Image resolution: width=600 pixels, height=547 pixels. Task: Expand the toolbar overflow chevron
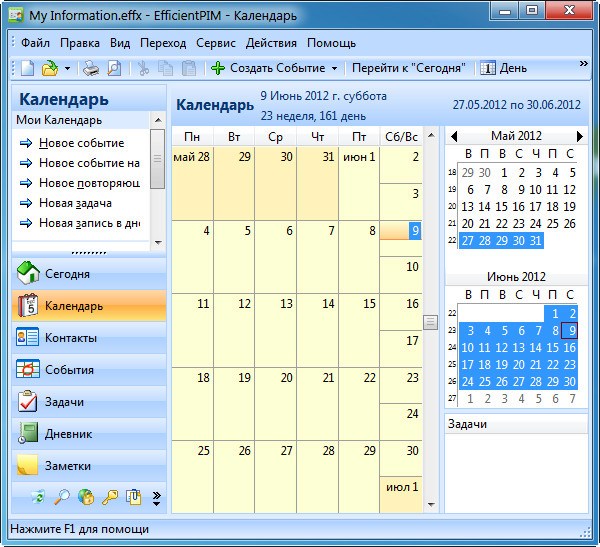(584, 64)
